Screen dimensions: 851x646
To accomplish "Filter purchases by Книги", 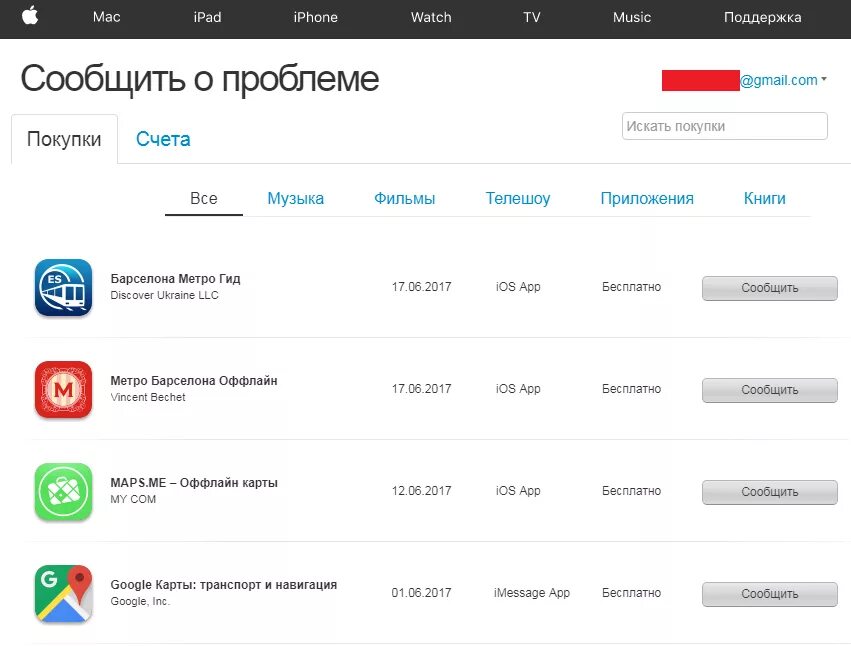I will pos(764,198).
